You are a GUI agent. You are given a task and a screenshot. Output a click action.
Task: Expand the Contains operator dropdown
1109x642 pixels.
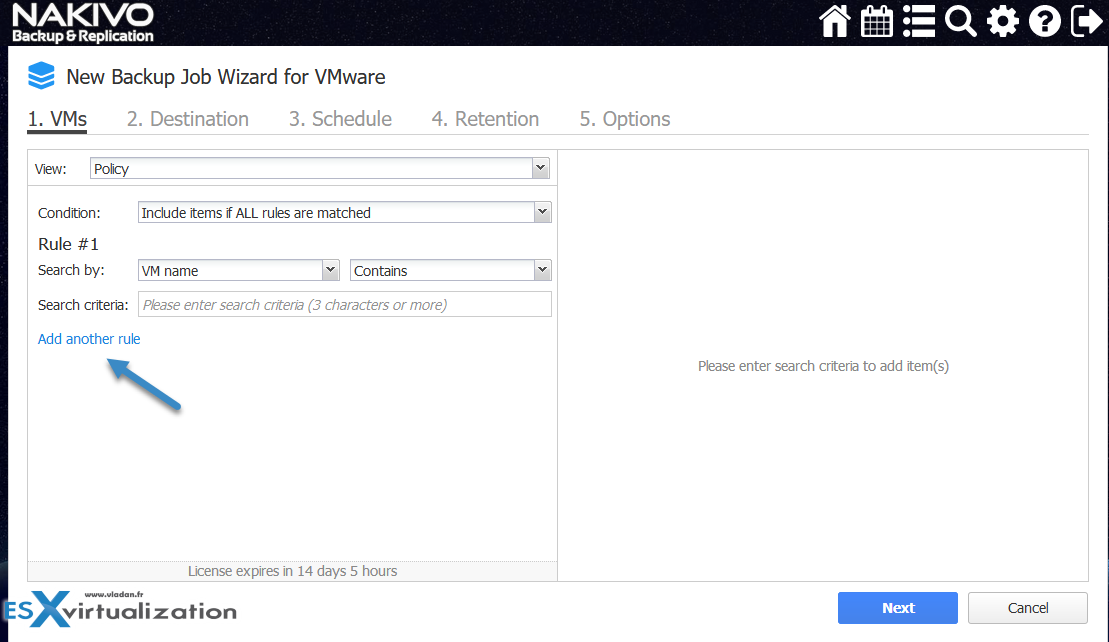pos(451,270)
